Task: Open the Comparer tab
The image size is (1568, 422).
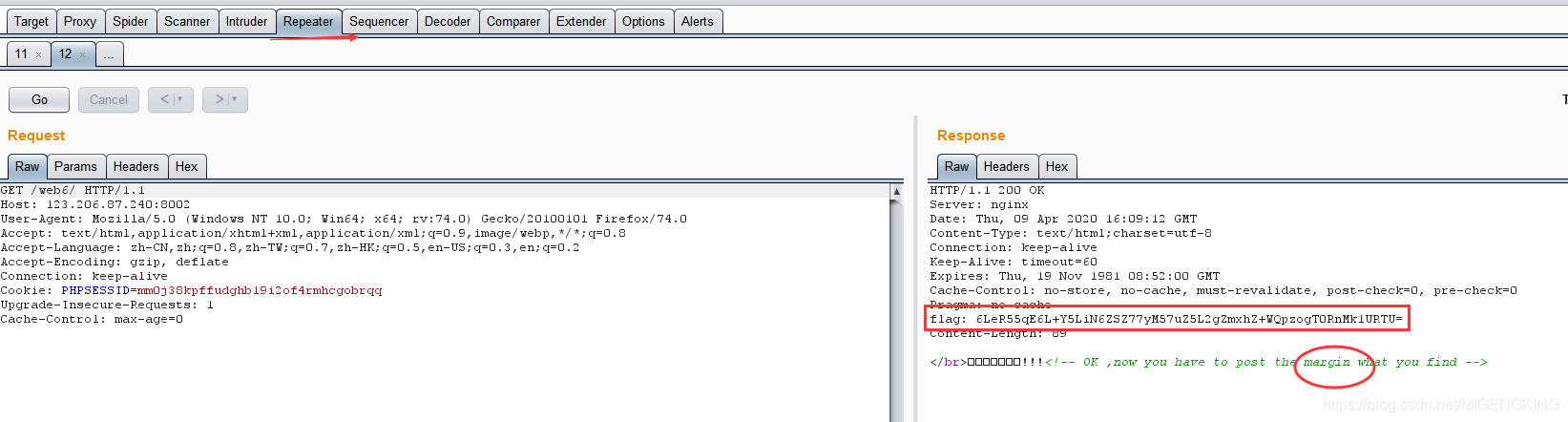Action: tap(513, 21)
